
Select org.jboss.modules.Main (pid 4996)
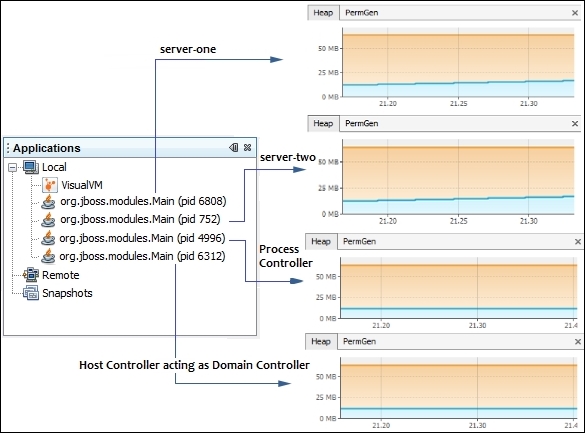point(142,238)
